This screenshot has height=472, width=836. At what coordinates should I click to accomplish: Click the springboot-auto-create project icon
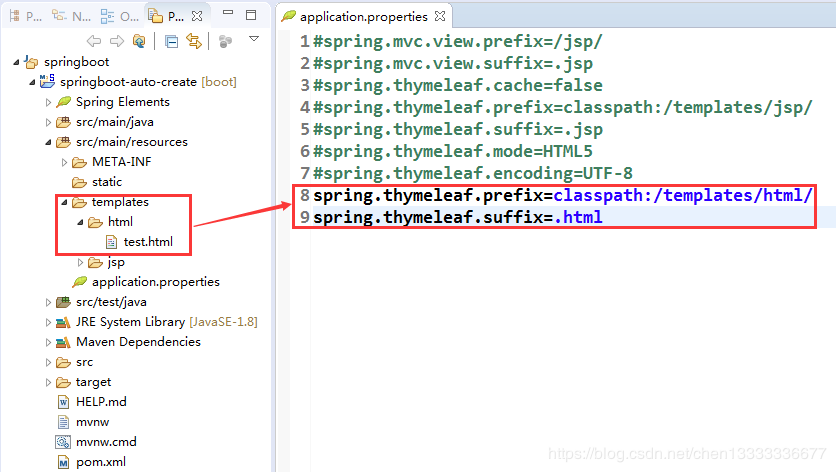click(47, 81)
